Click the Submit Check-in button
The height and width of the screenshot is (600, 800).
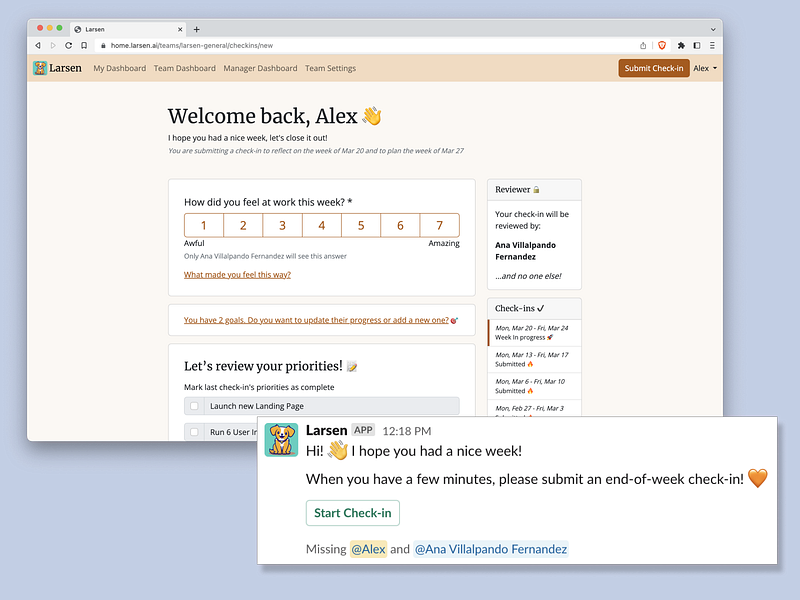(x=654, y=68)
